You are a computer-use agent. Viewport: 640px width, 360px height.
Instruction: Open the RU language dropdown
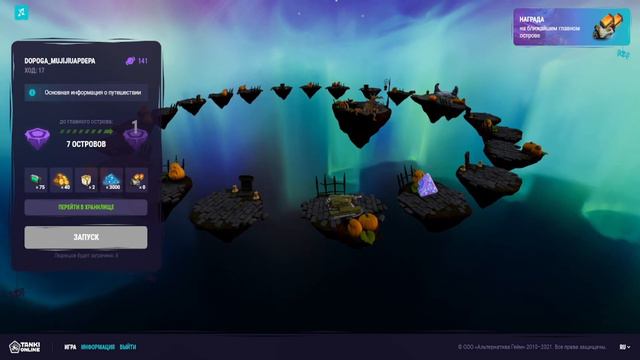pos(624,347)
